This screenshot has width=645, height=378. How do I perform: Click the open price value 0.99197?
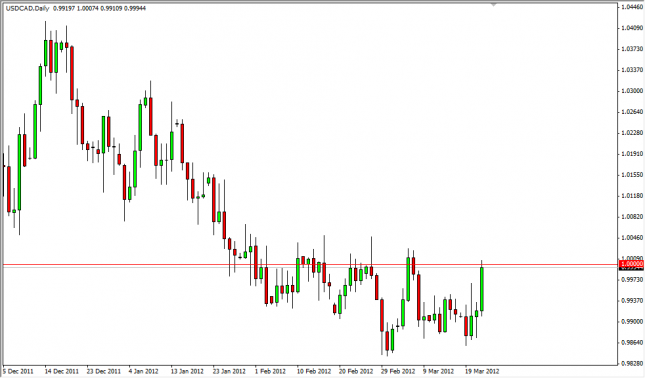click(64, 8)
